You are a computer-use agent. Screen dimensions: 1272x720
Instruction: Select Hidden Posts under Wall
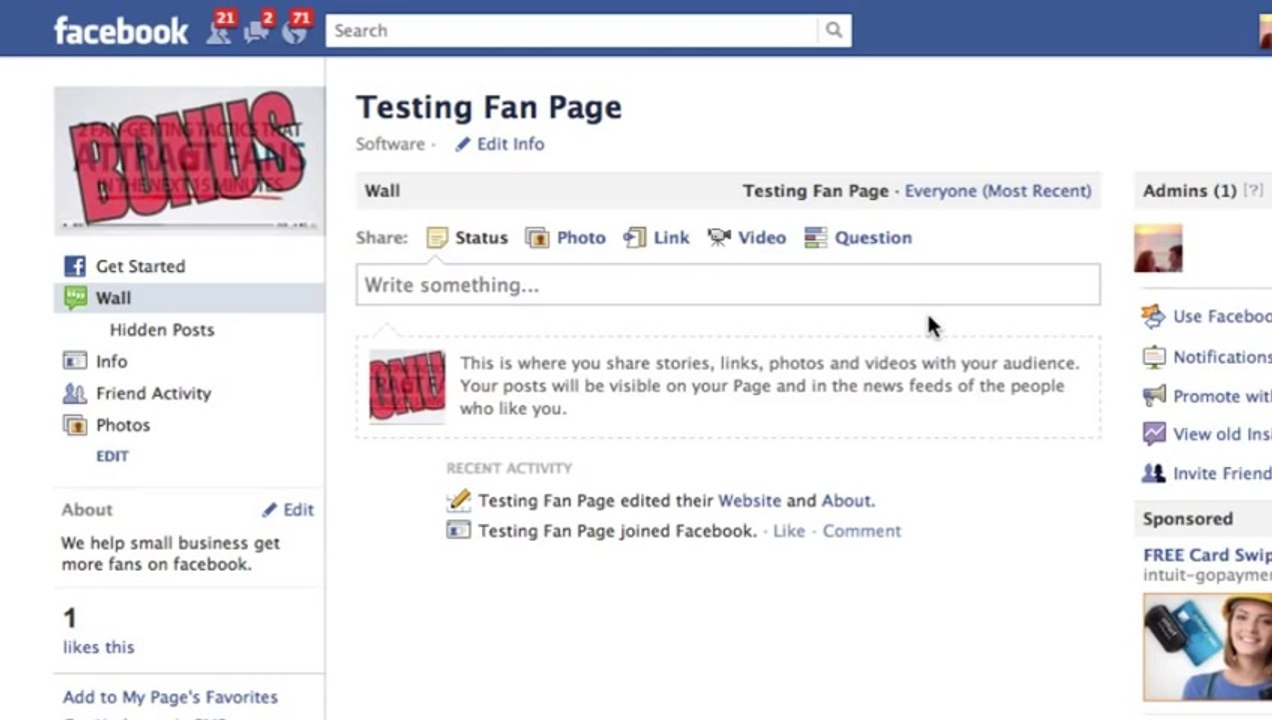[162, 330]
